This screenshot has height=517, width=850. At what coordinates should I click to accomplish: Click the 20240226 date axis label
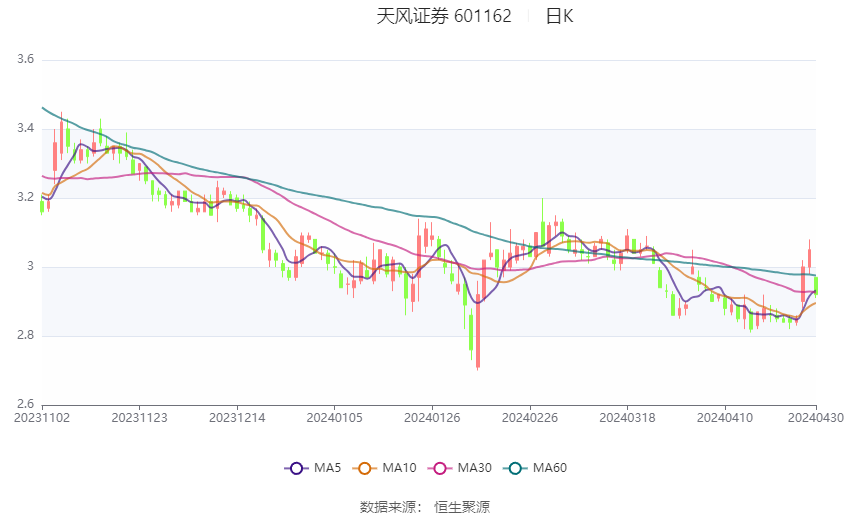(529, 416)
